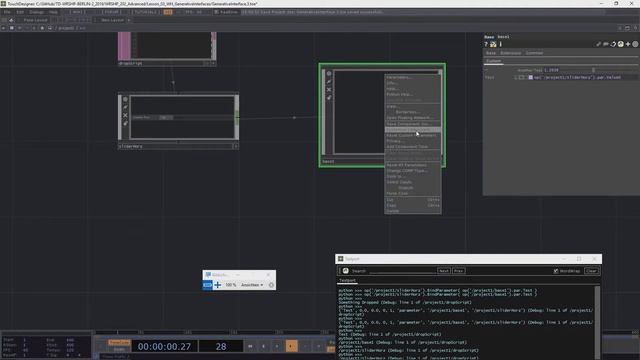Jump to start of timeline

250,346
